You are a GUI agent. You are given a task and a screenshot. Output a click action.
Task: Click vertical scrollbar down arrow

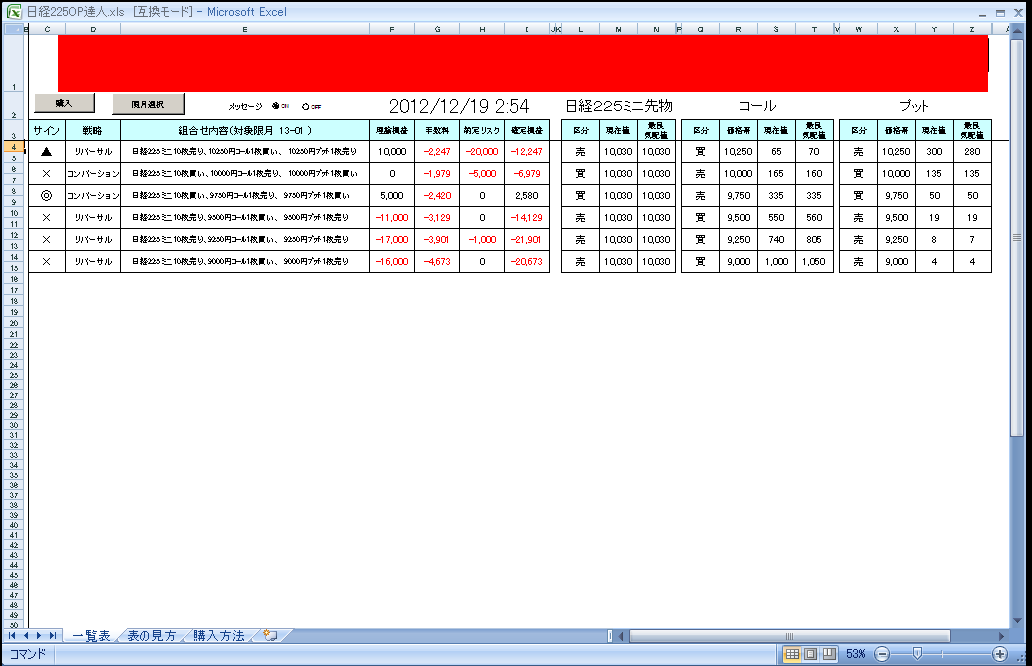point(1017,621)
